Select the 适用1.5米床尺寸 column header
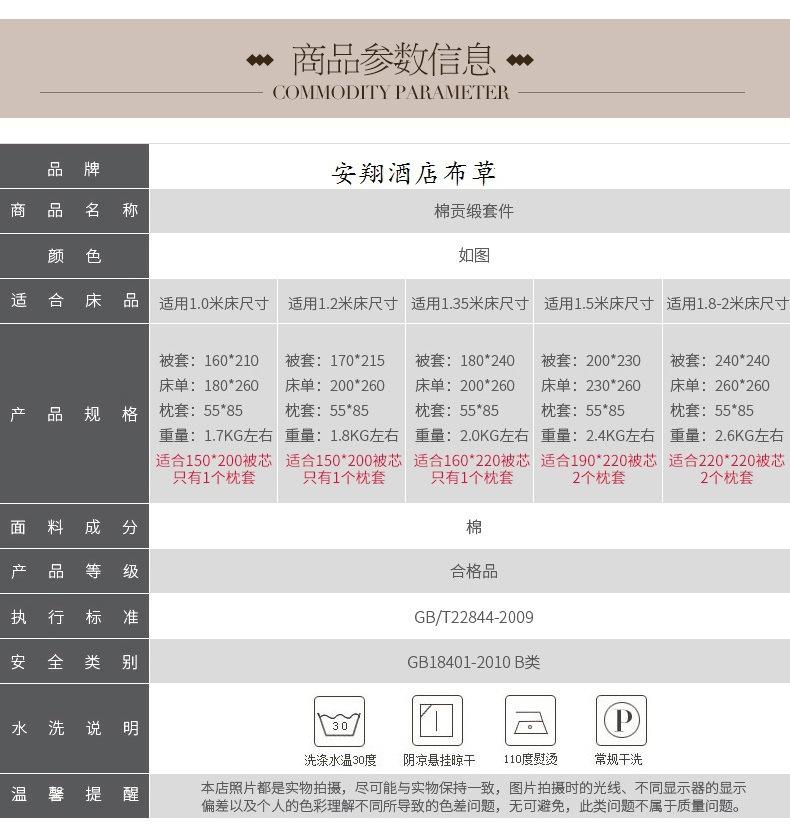Screen dimensions: 790x839 [x=598, y=303]
